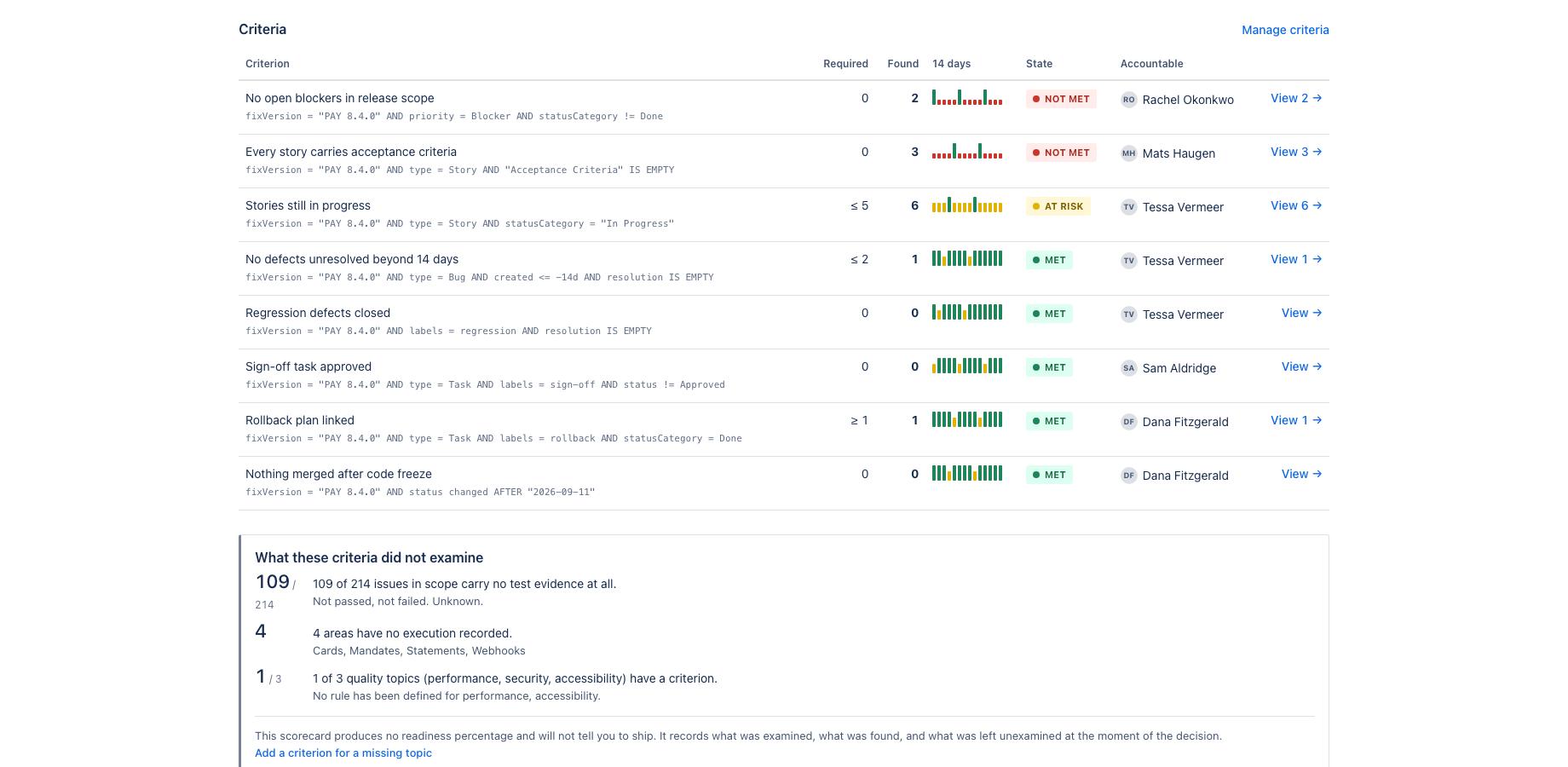Click '109 of 214 issues in scope' line
Image resolution: width=1568 pixels, height=767 pixels.
tap(464, 584)
